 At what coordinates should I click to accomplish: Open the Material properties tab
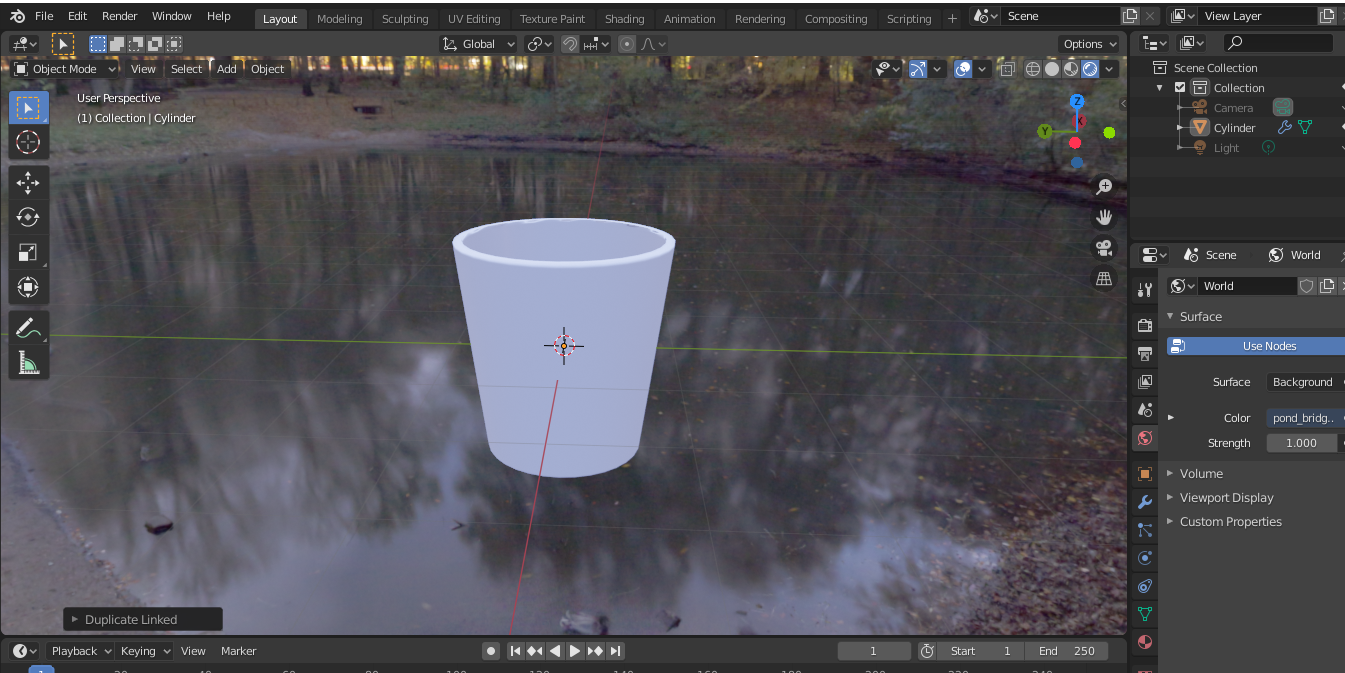[x=1145, y=642]
